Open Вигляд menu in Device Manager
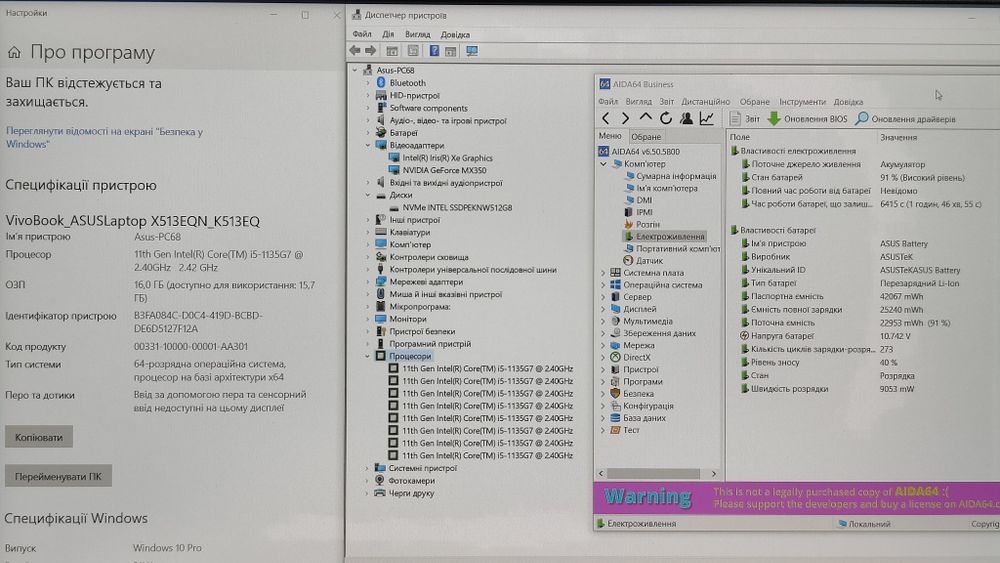This screenshot has width=1000, height=563. point(418,34)
